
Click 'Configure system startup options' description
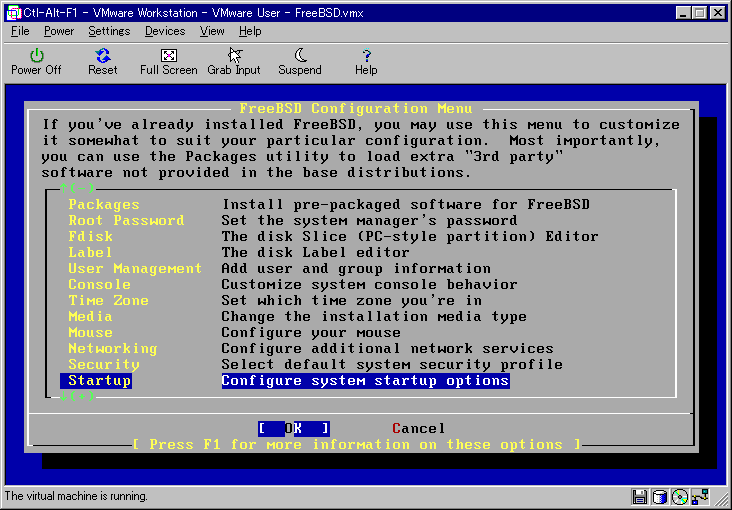366,381
